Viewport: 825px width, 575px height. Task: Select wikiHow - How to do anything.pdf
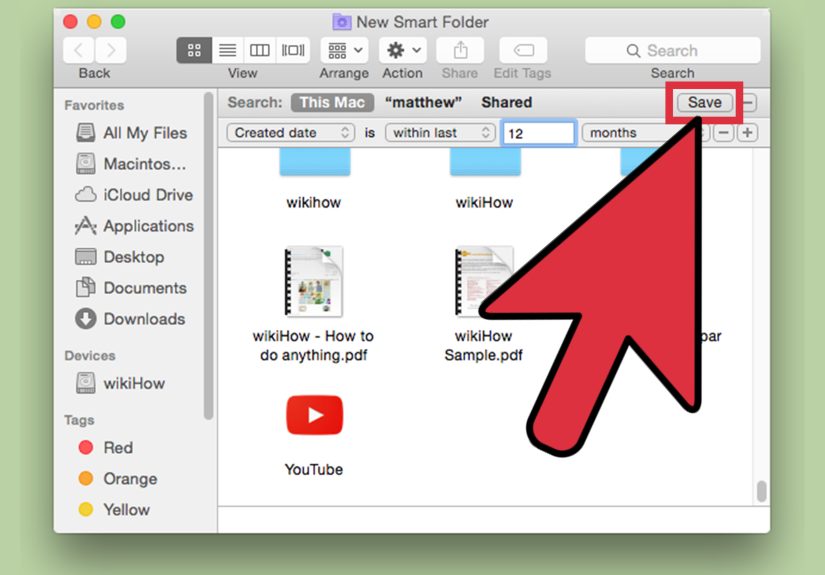(314, 304)
